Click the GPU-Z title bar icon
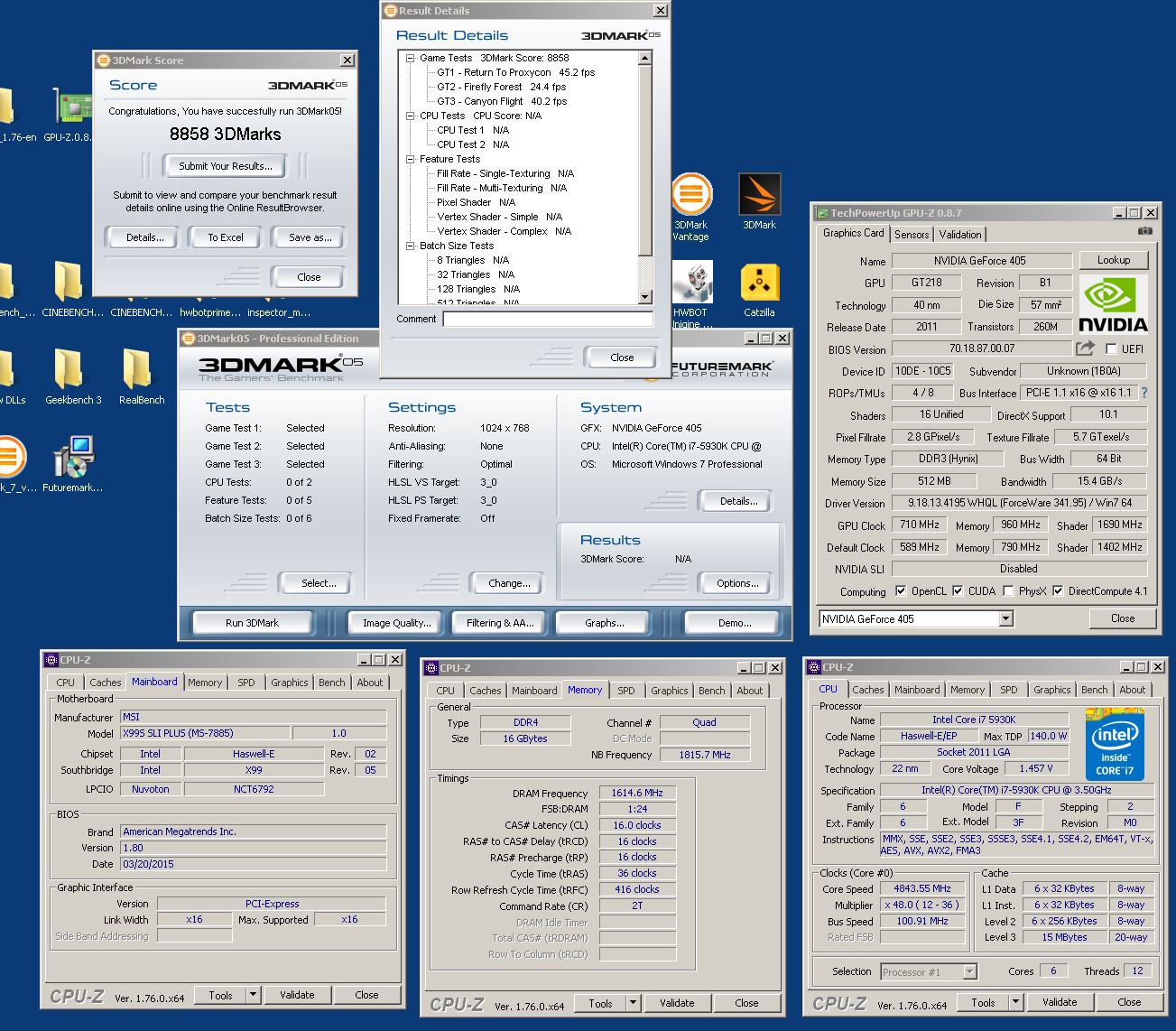The image size is (1176, 1031). (821, 213)
